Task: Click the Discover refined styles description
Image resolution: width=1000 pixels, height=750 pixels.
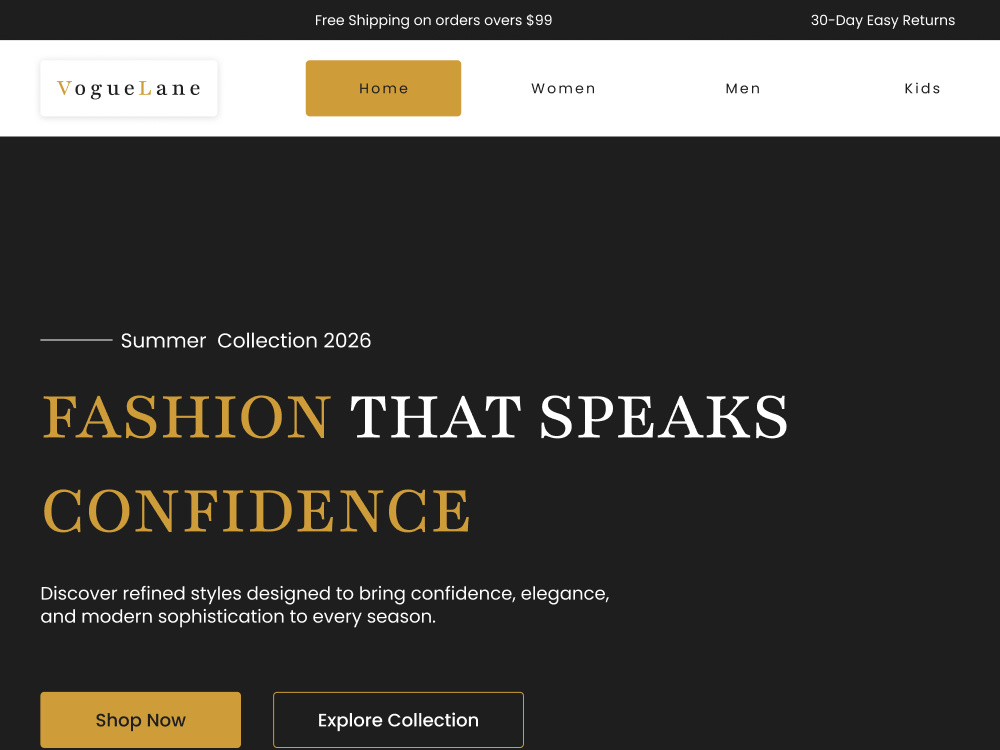Action: coord(325,605)
